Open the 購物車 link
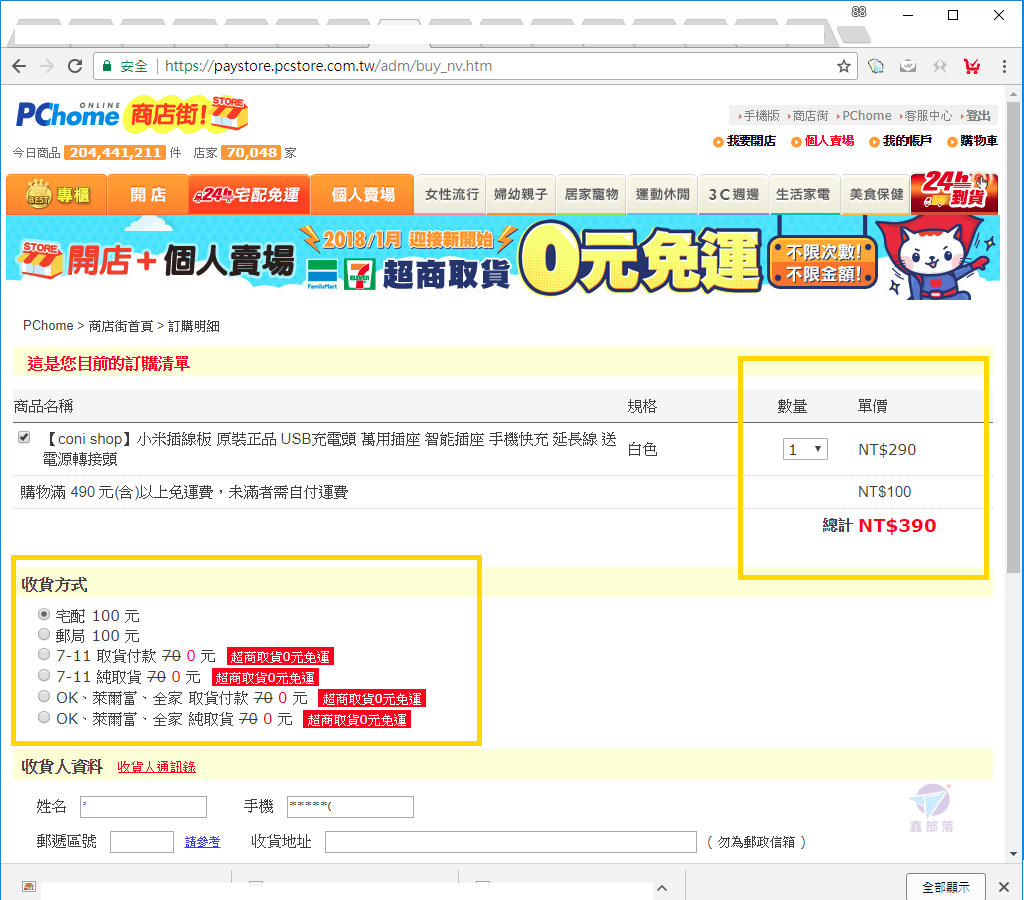Image resolution: width=1024 pixels, height=900 pixels. pyautogui.click(x=979, y=141)
